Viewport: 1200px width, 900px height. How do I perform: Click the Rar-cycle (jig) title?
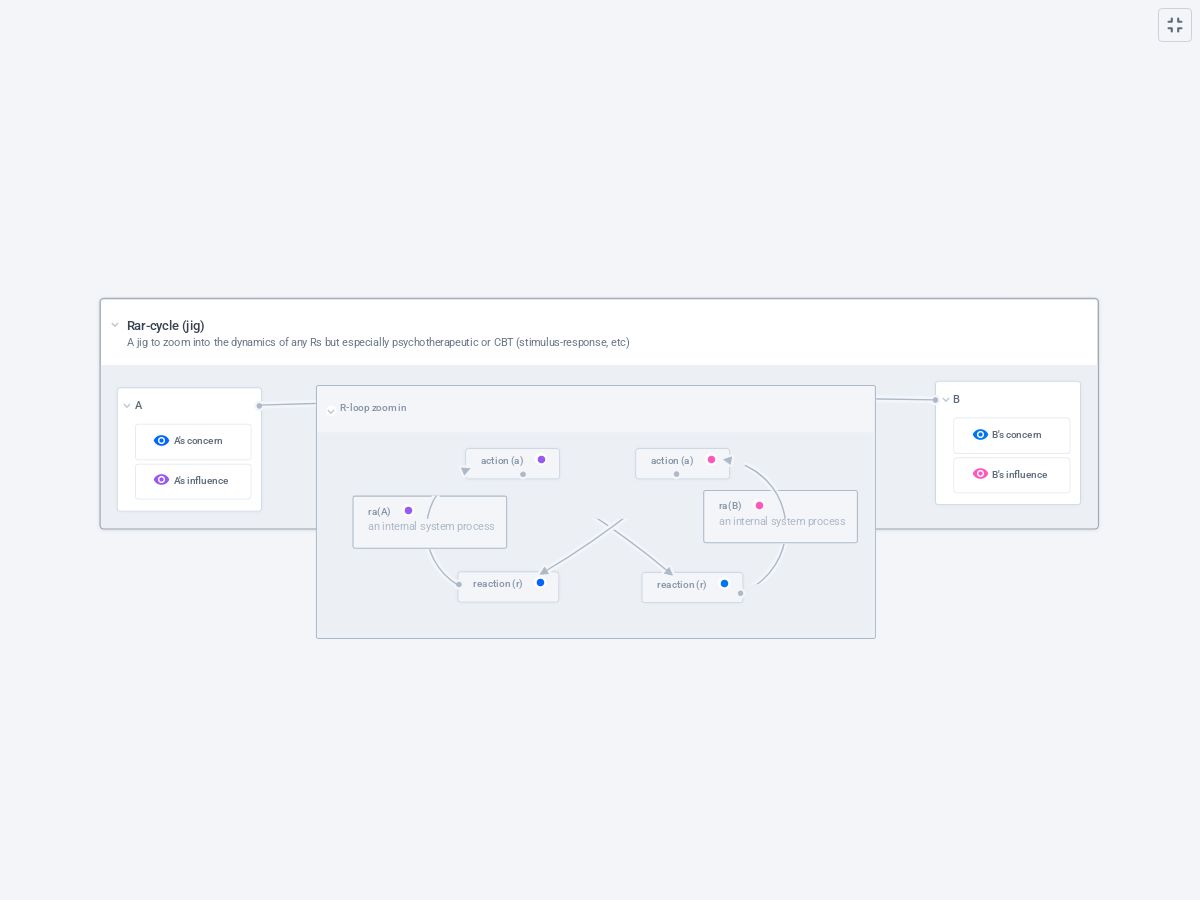166,326
